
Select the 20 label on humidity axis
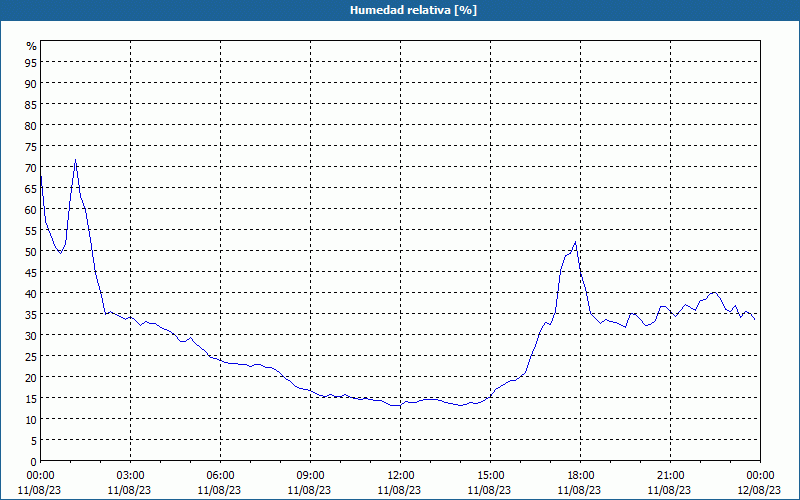coord(31,378)
